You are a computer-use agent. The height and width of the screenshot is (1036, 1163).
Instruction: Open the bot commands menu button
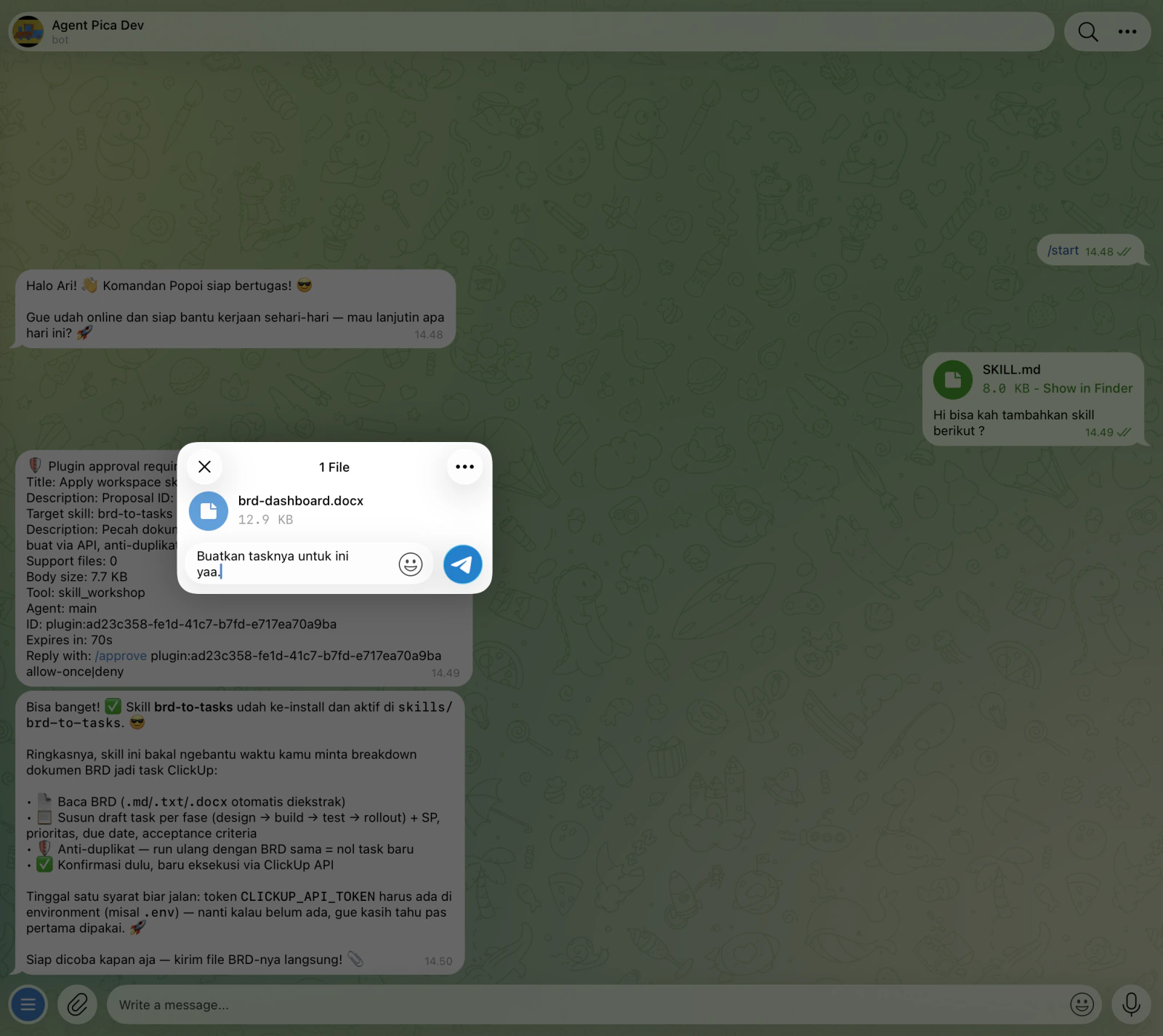(x=28, y=1005)
